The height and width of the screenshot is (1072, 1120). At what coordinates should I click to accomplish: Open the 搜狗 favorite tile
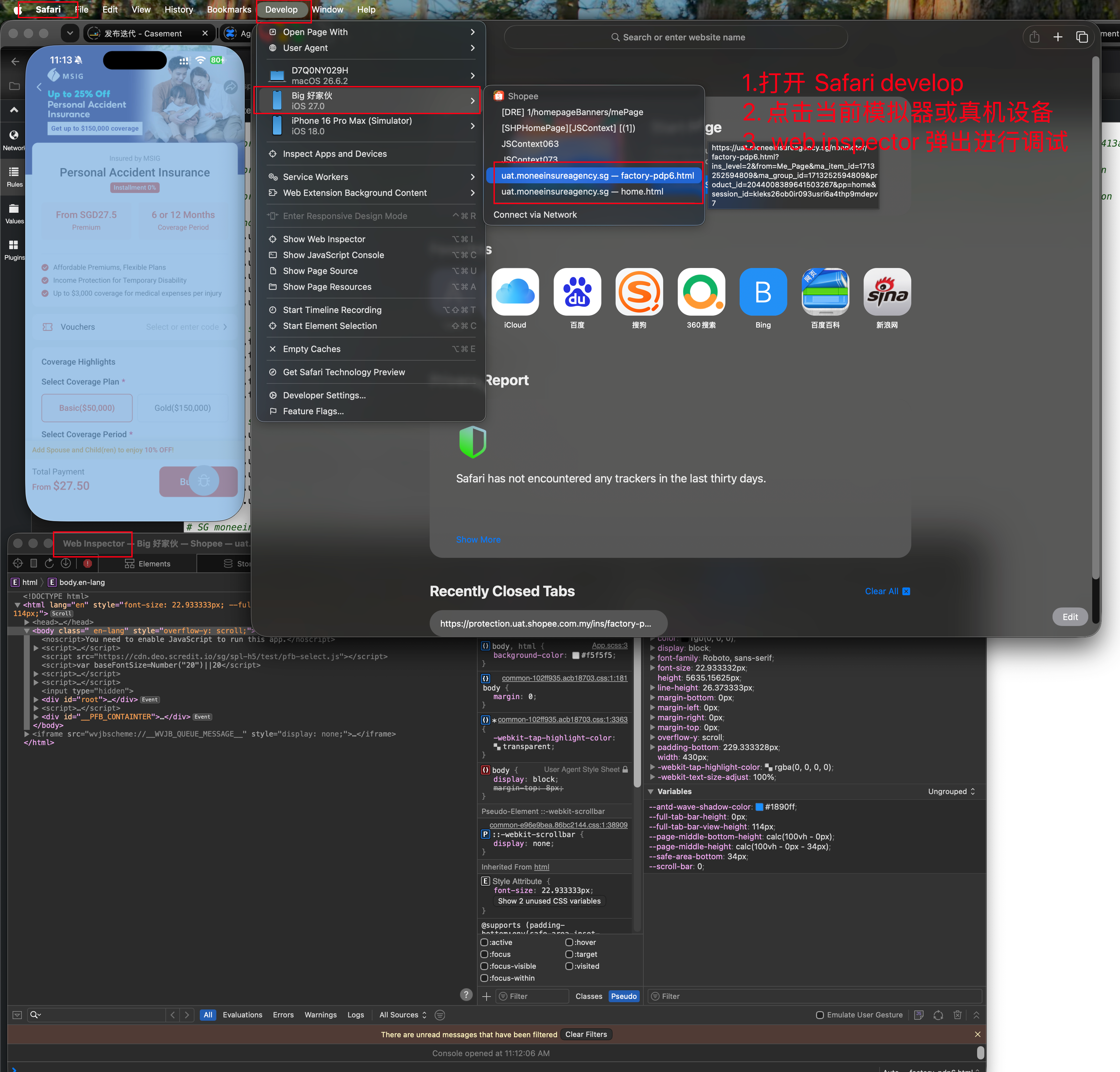pyautogui.click(x=639, y=291)
